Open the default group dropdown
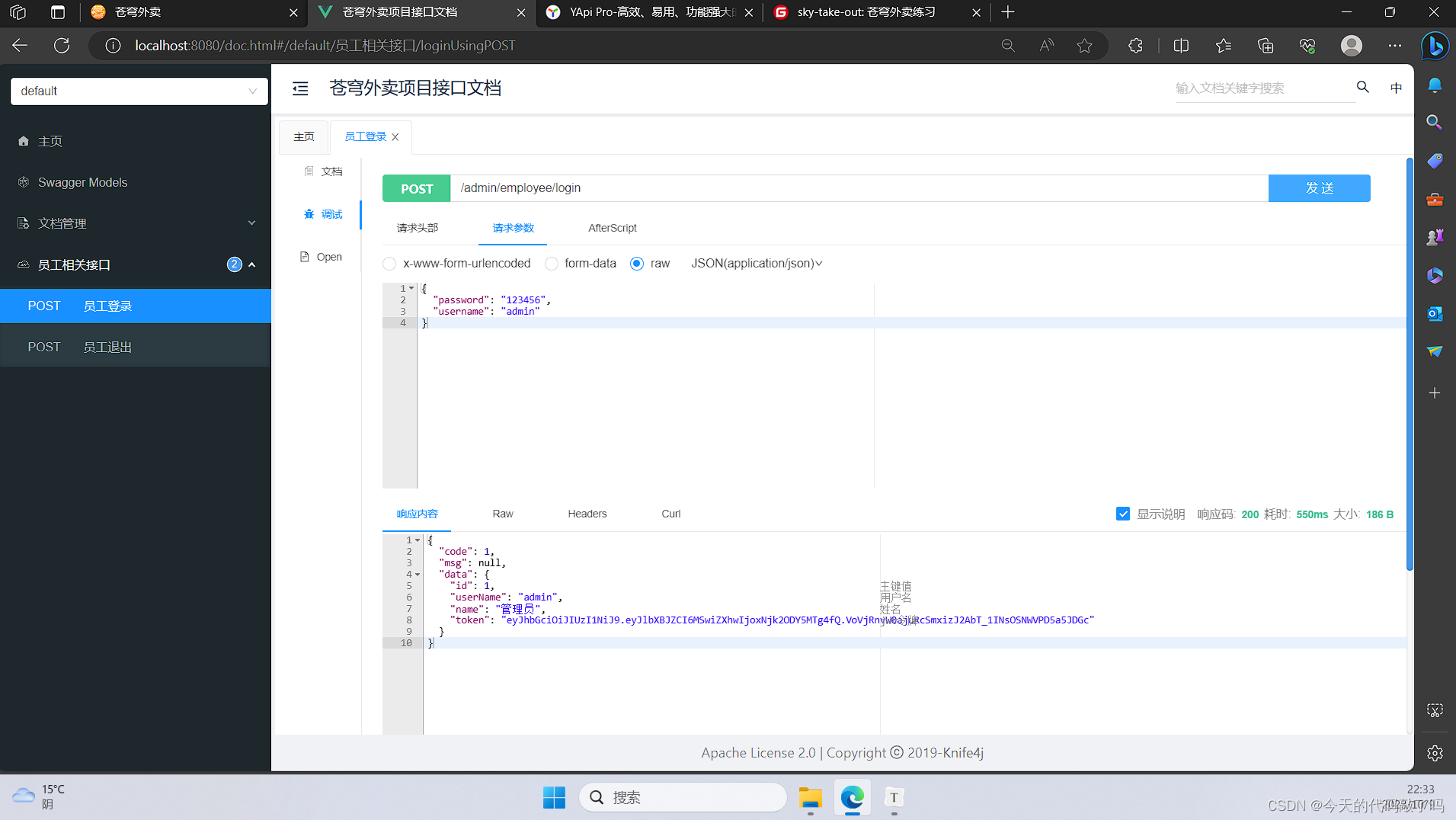This screenshot has width=1456, height=820. click(139, 91)
